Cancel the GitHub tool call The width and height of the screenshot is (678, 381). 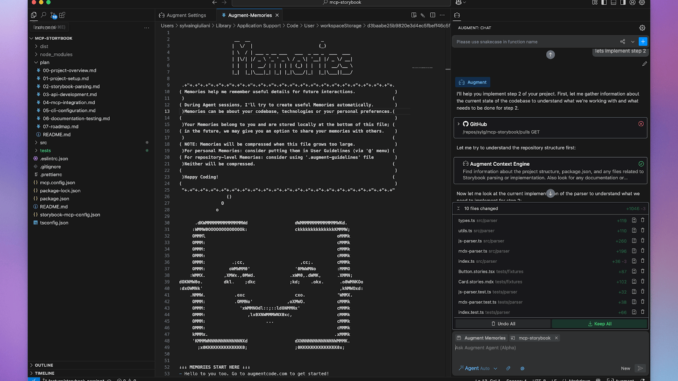tap(641, 124)
